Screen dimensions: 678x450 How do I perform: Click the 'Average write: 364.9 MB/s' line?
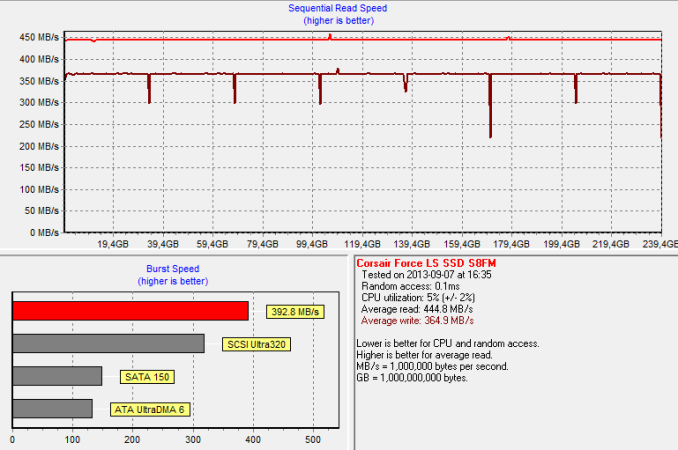[417, 321]
